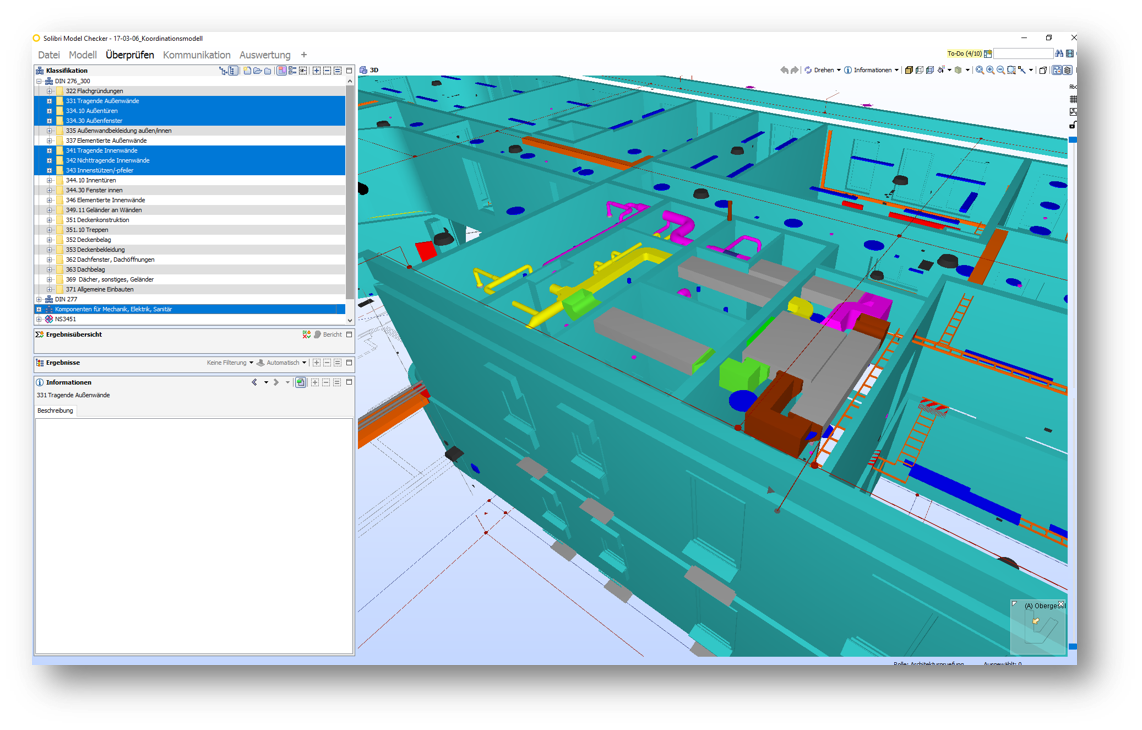This screenshot has width=1142, height=730.
Task: Open the Auswertung tab
Action: point(264,55)
